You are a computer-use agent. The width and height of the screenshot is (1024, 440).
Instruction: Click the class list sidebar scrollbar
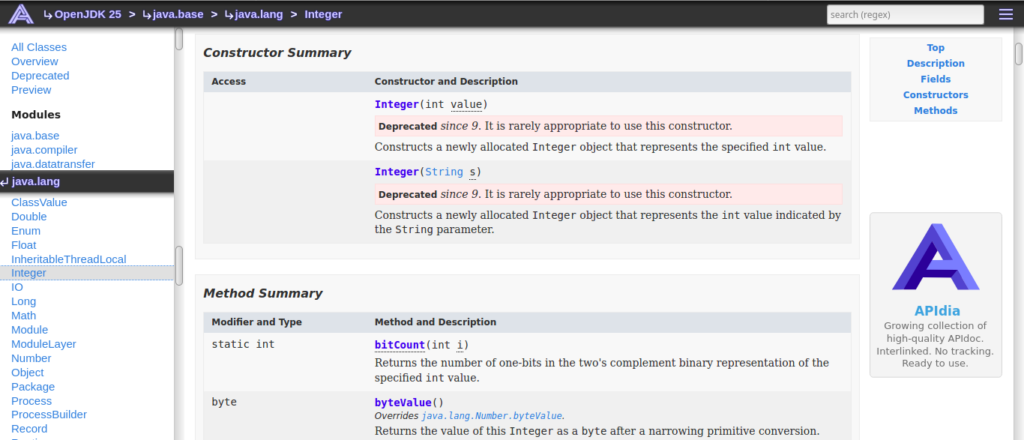point(179,266)
